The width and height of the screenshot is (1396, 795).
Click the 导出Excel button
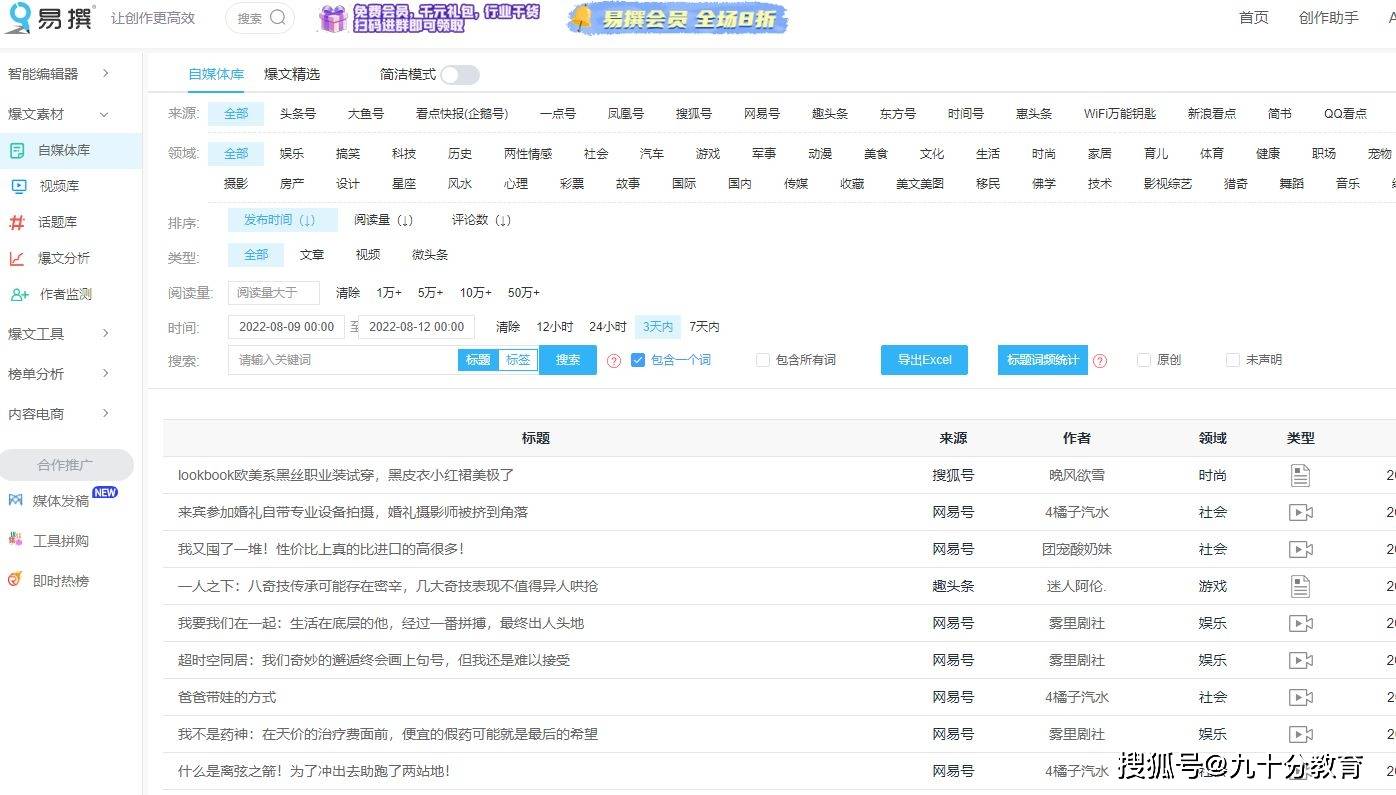[x=924, y=360]
